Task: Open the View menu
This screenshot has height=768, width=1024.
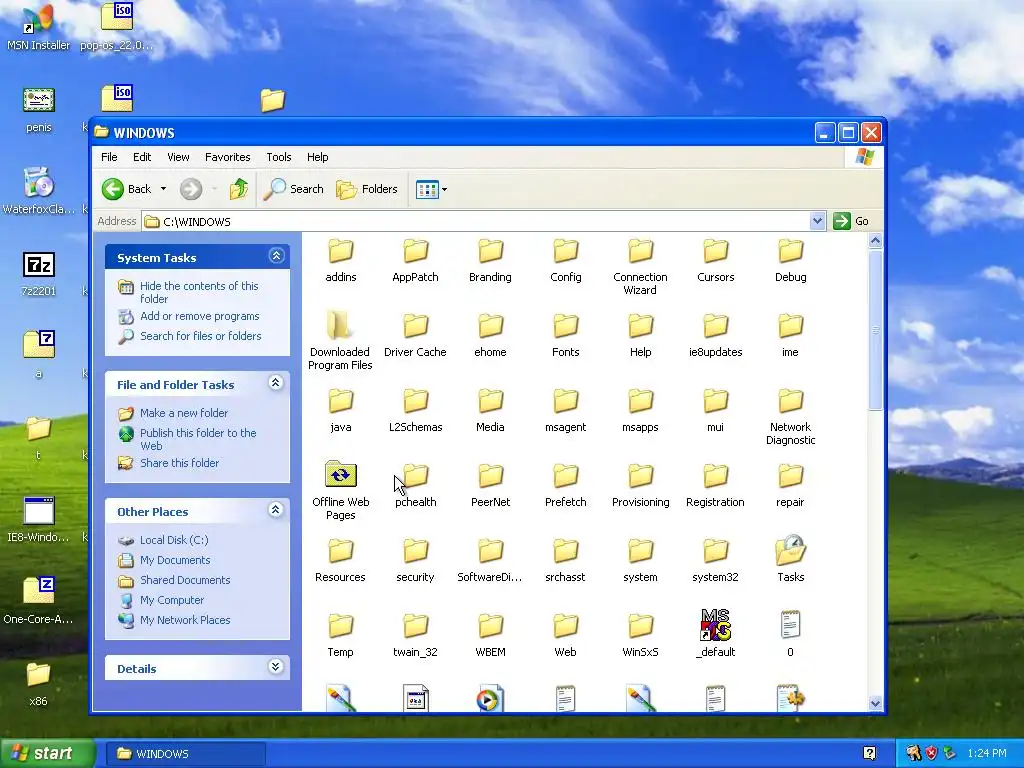Action: 178,157
